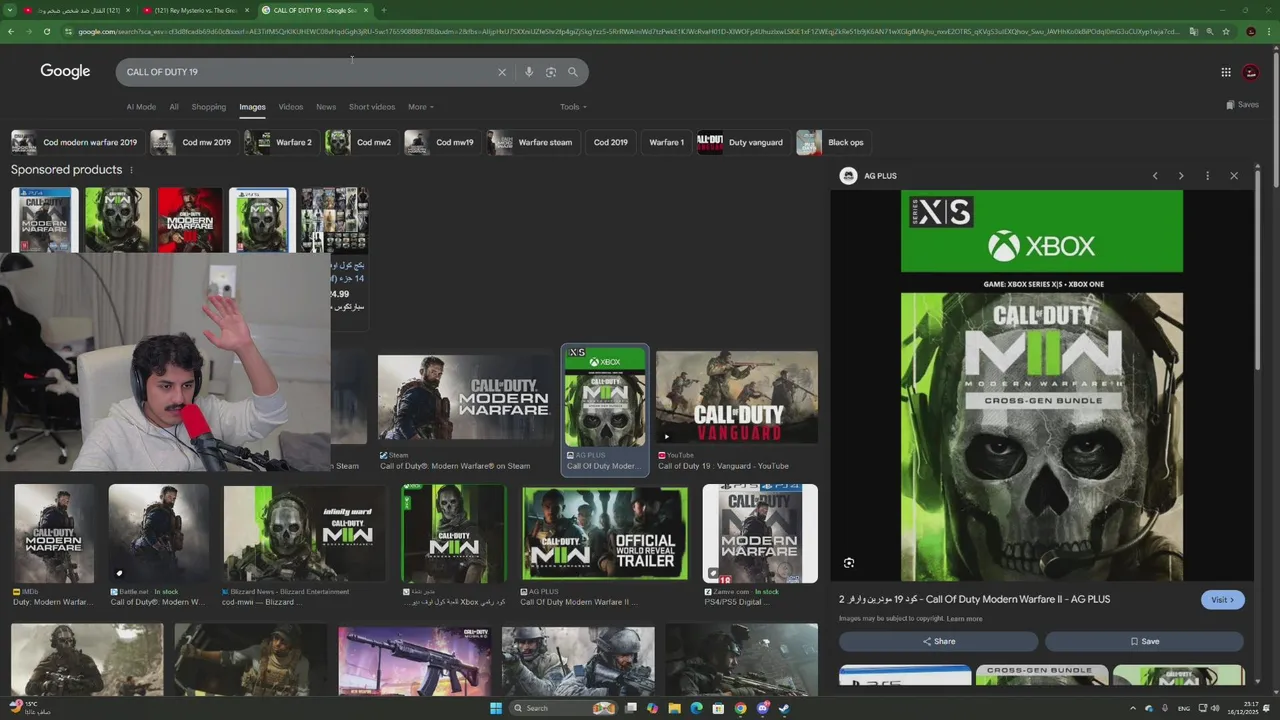Clear the search box with the X icon
1280x720 pixels.
pos(502,72)
